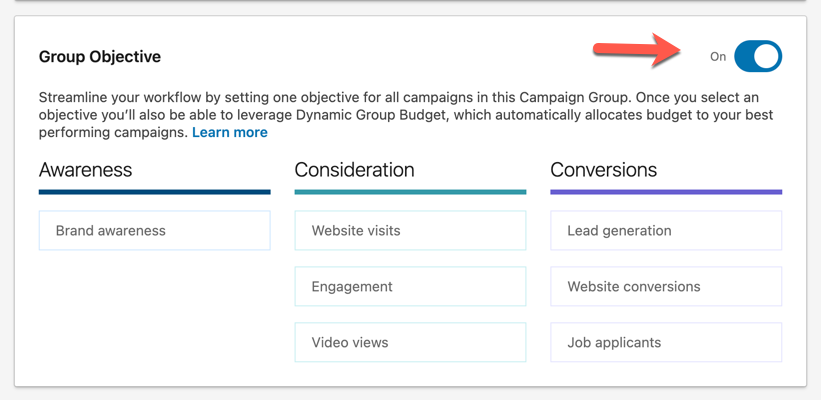Click the Group Objective section title
821x400 pixels.
click(x=99, y=57)
